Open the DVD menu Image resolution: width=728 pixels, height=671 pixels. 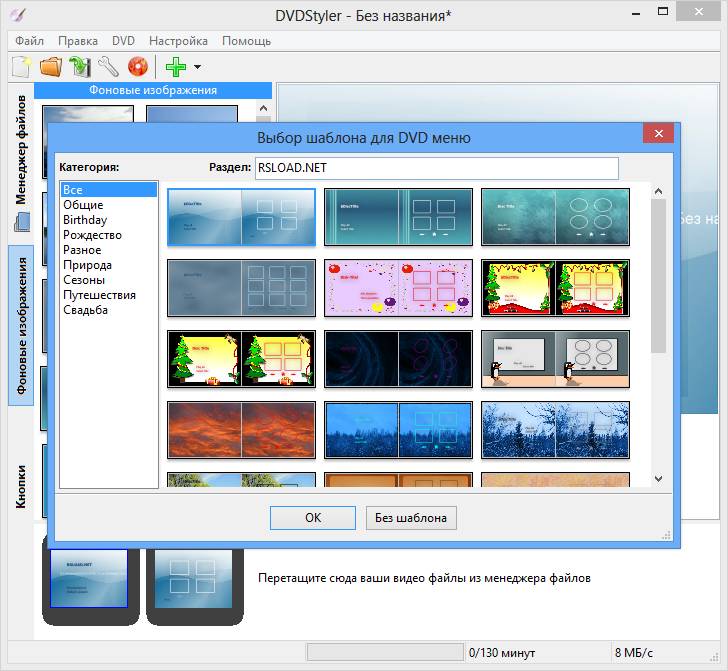pos(123,41)
